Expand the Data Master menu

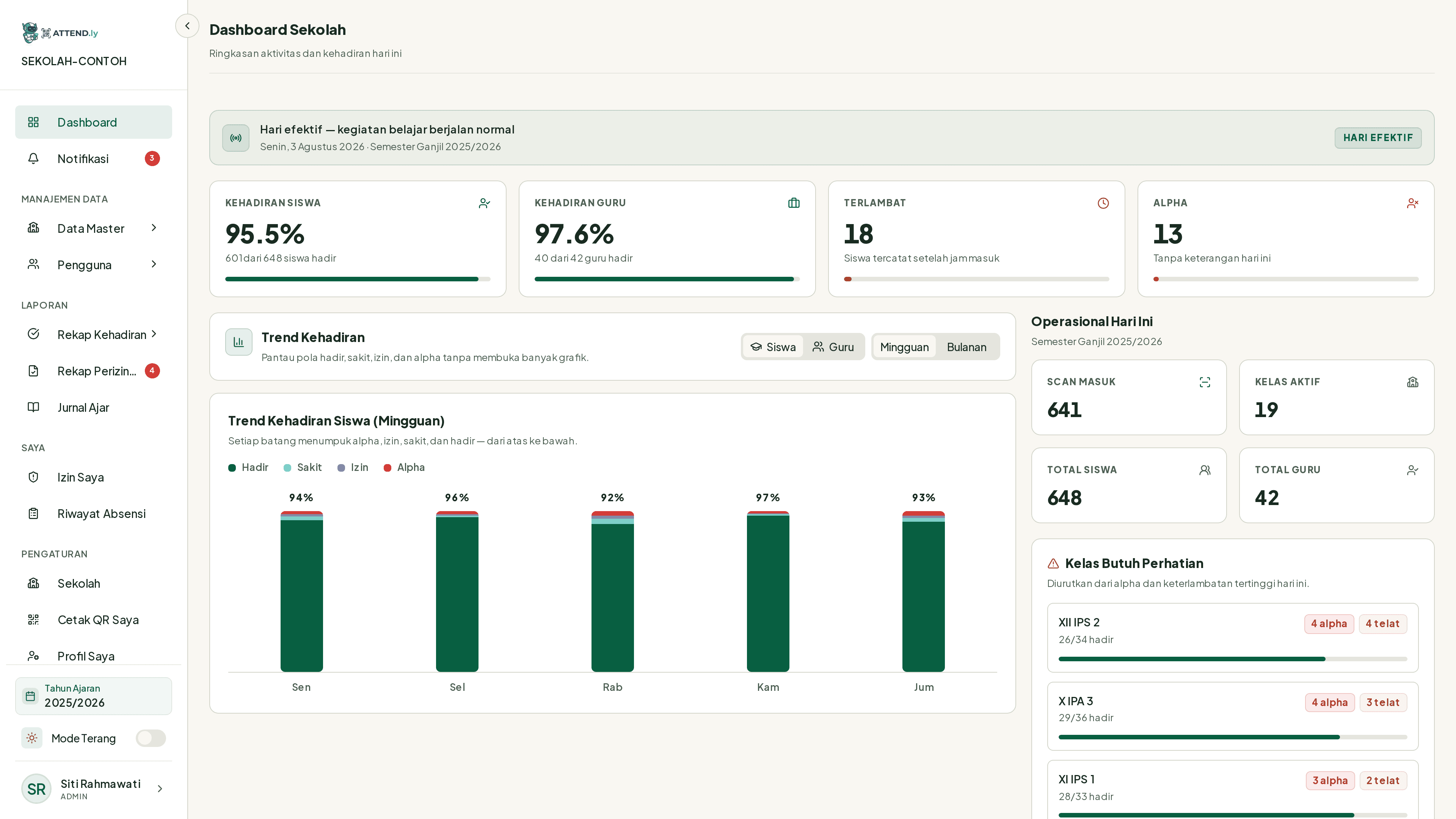click(94, 228)
